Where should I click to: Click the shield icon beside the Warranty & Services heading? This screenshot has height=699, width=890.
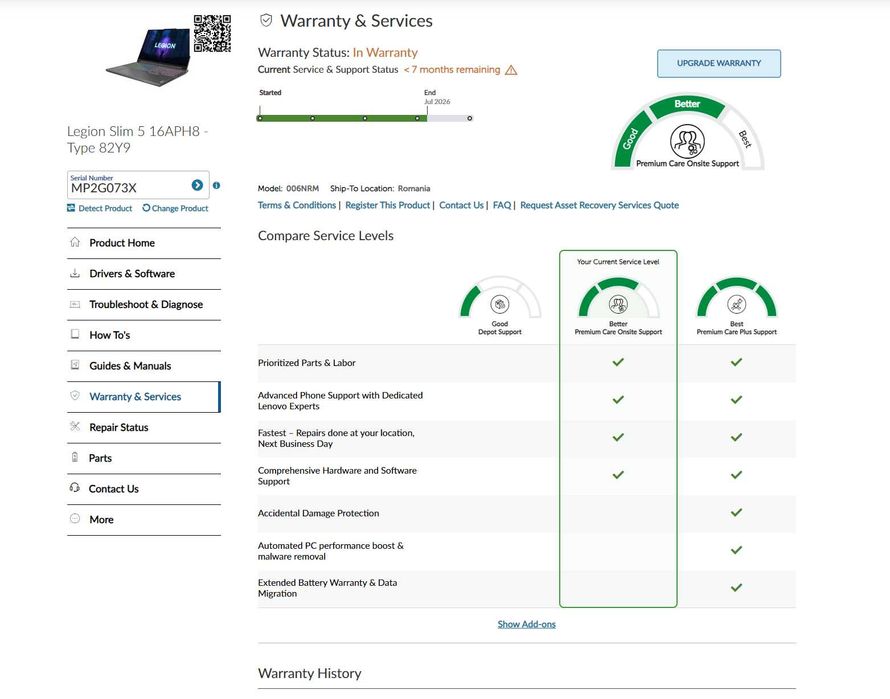[x=266, y=20]
